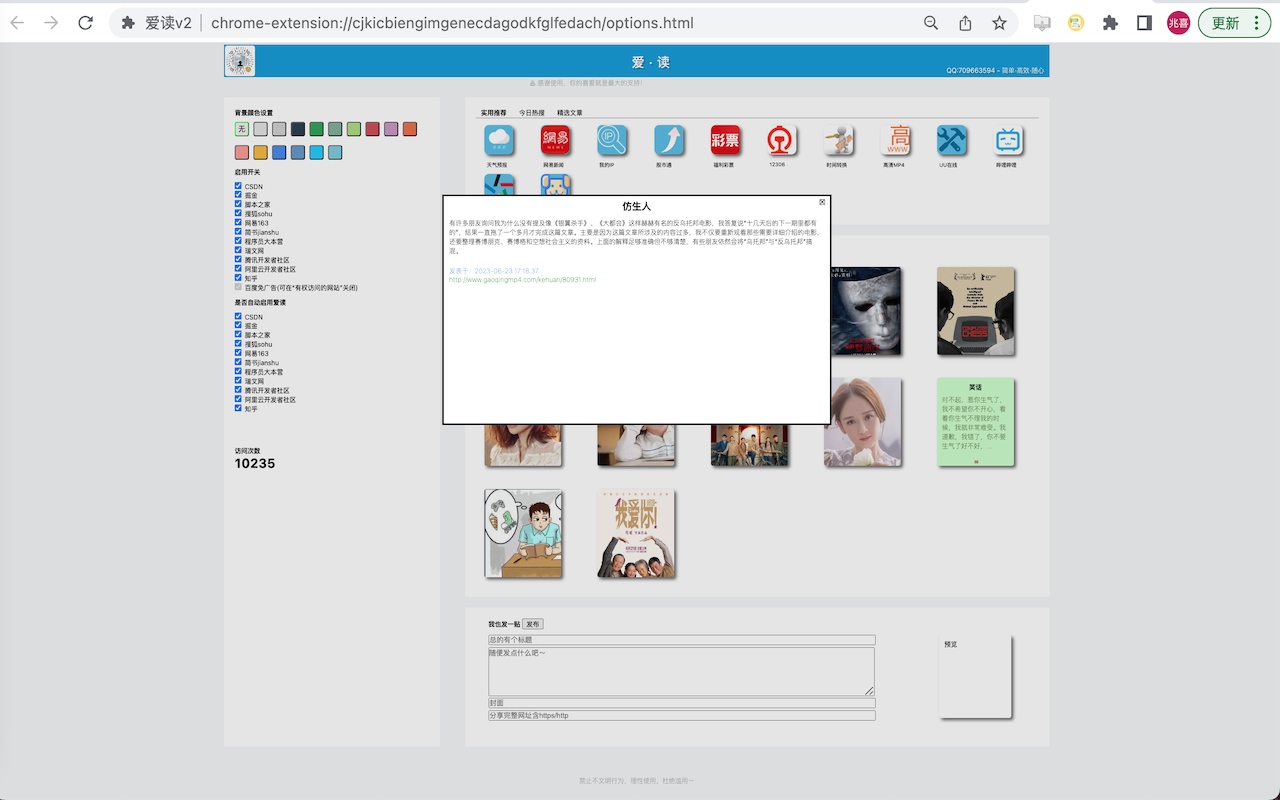
Task: Toggle 阿里云开发者社区 under 是否自动启用爱读
Action: coord(238,399)
